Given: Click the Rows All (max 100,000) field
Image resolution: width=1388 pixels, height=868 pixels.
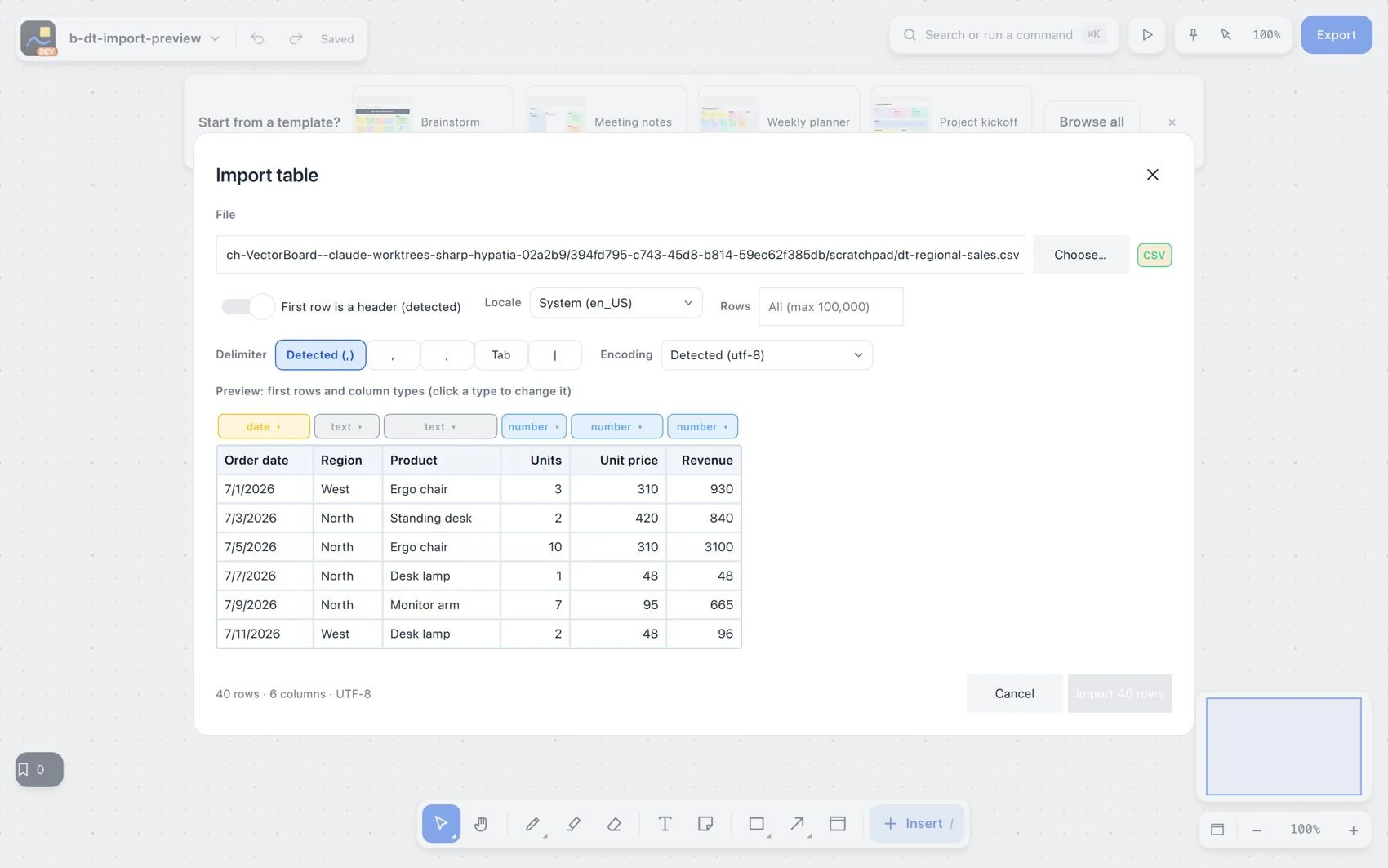Looking at the screenshot, I should coord(830,306).
